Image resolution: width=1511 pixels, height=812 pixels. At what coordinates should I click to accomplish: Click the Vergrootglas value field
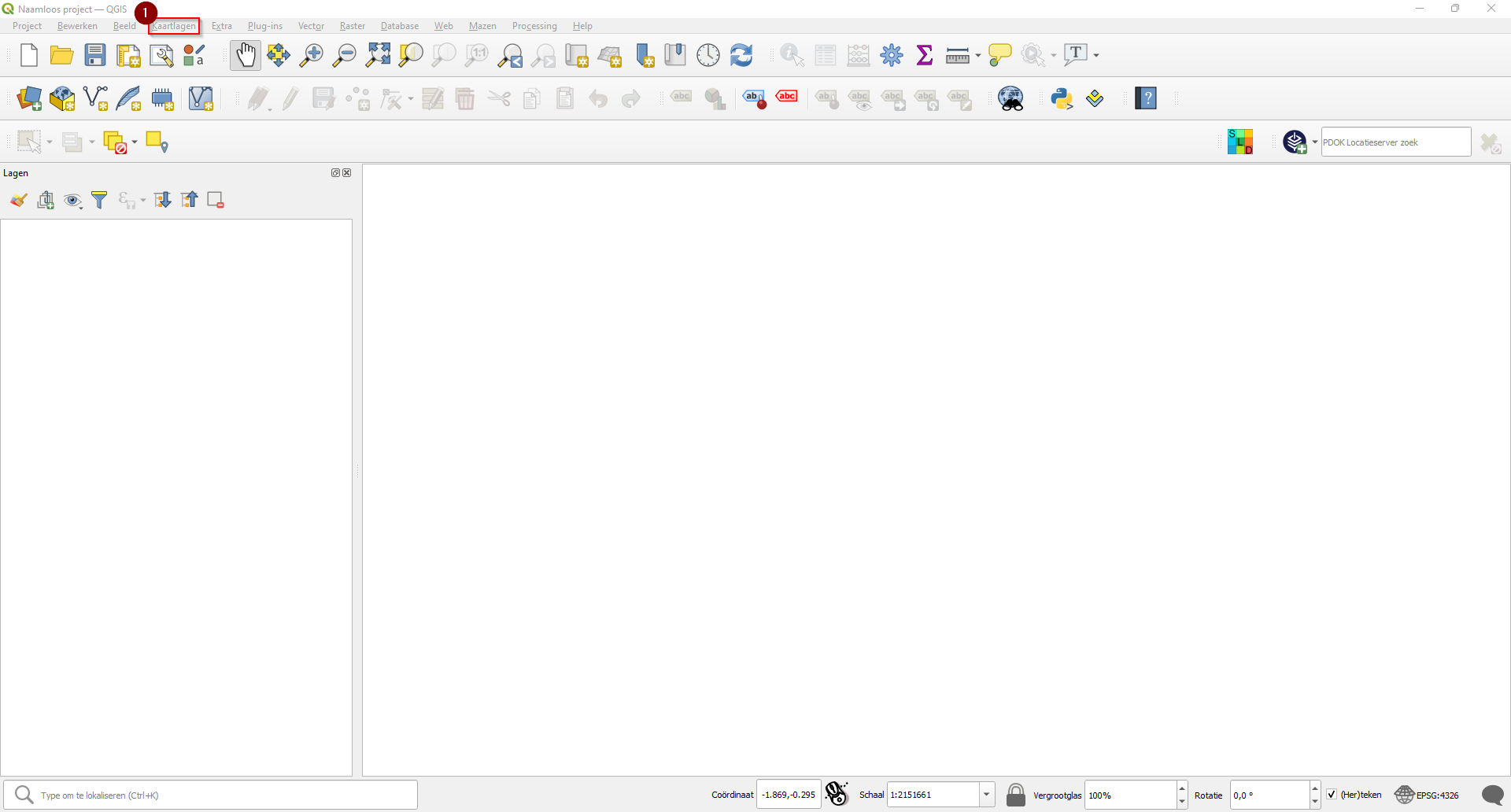[x=1131, y=795]
